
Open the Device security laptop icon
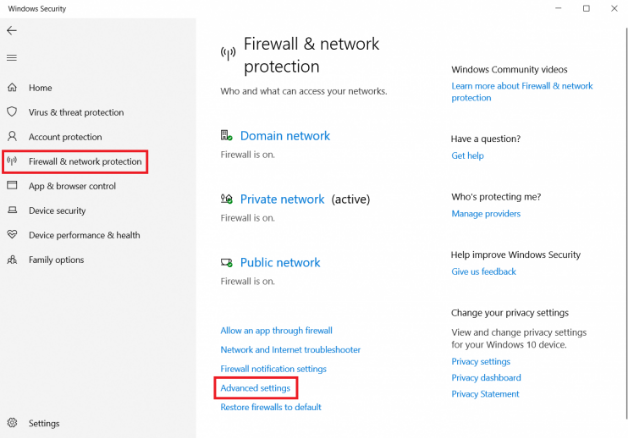coord(12,210)
